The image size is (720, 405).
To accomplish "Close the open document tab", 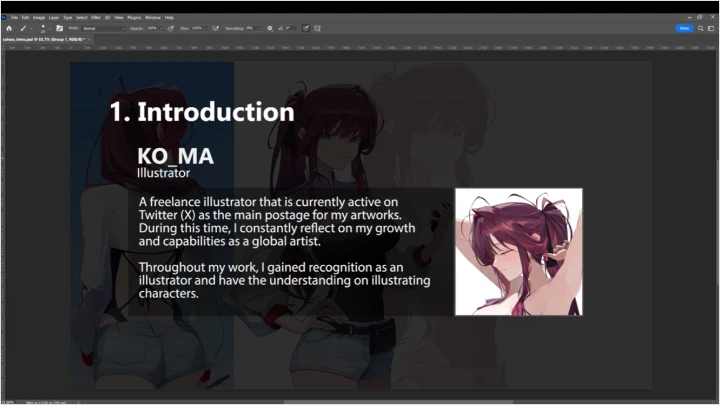I will pos(90,39).
